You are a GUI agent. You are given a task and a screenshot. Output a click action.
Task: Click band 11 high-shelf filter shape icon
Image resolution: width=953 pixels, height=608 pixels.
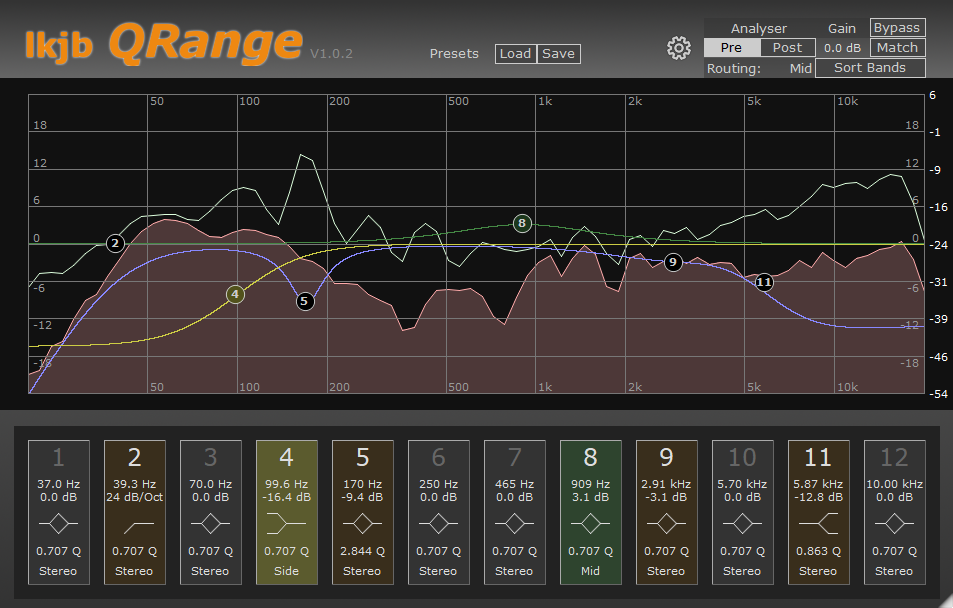click(818, 523)
